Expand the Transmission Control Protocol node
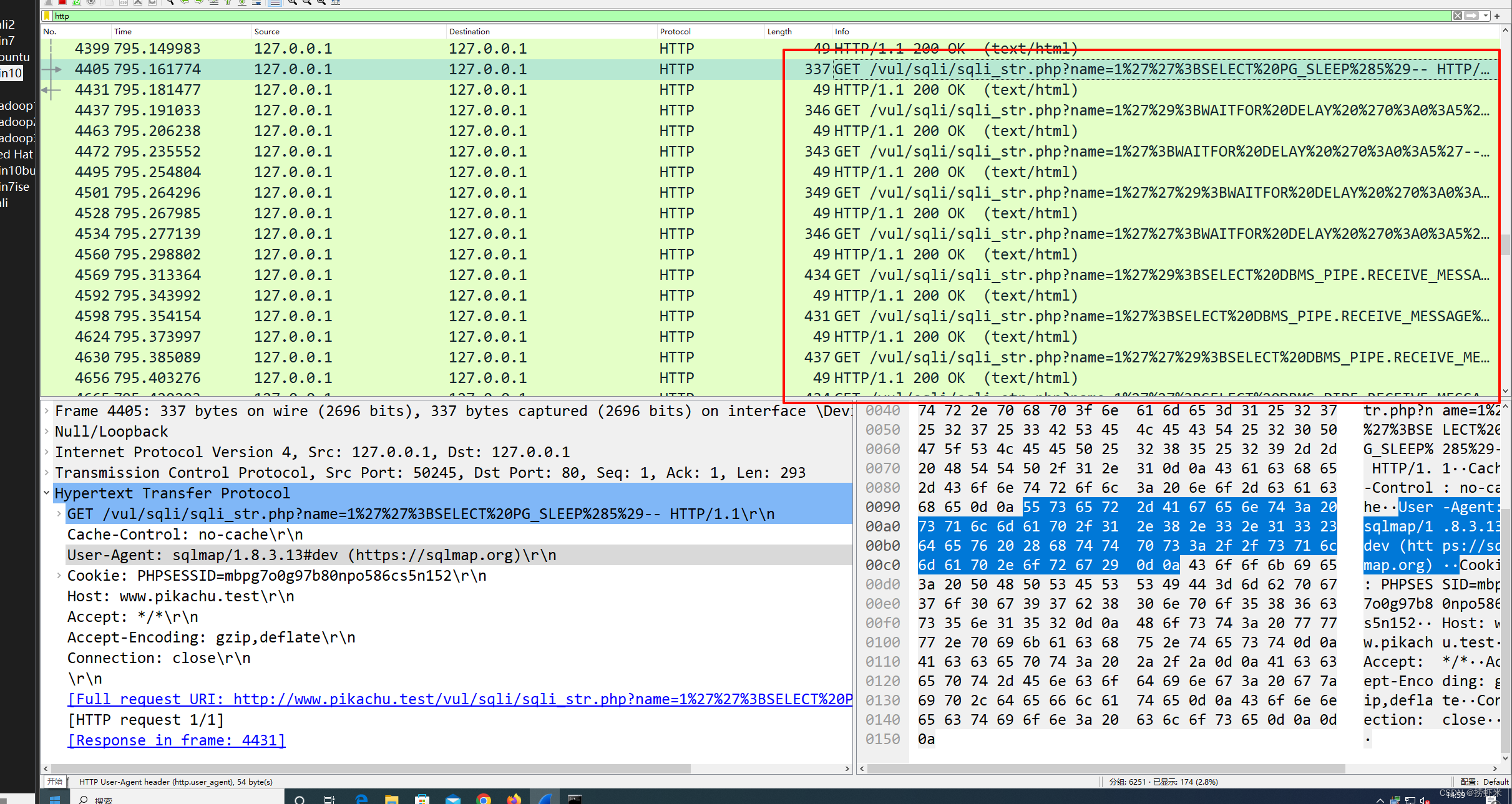1512x804 pixels. (47, 473)
